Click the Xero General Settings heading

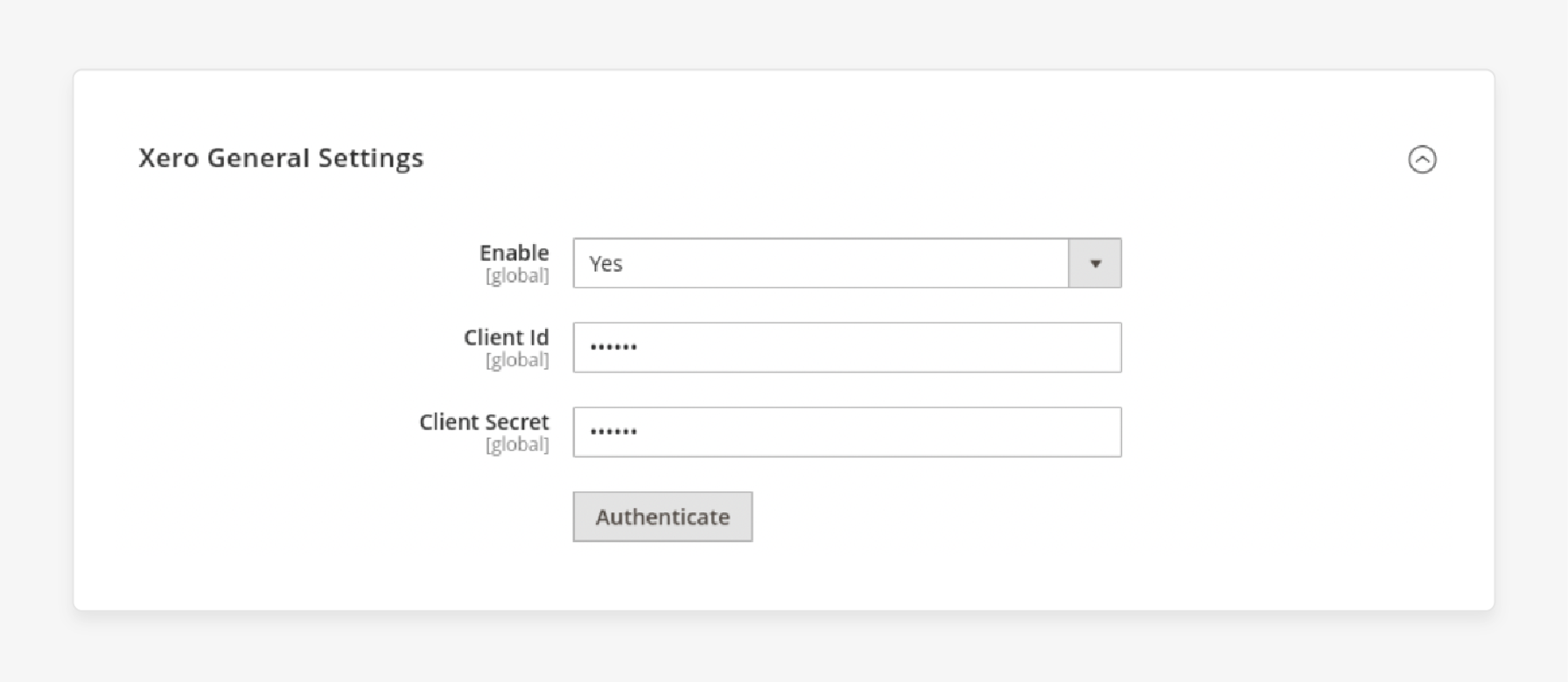point(281,158)
